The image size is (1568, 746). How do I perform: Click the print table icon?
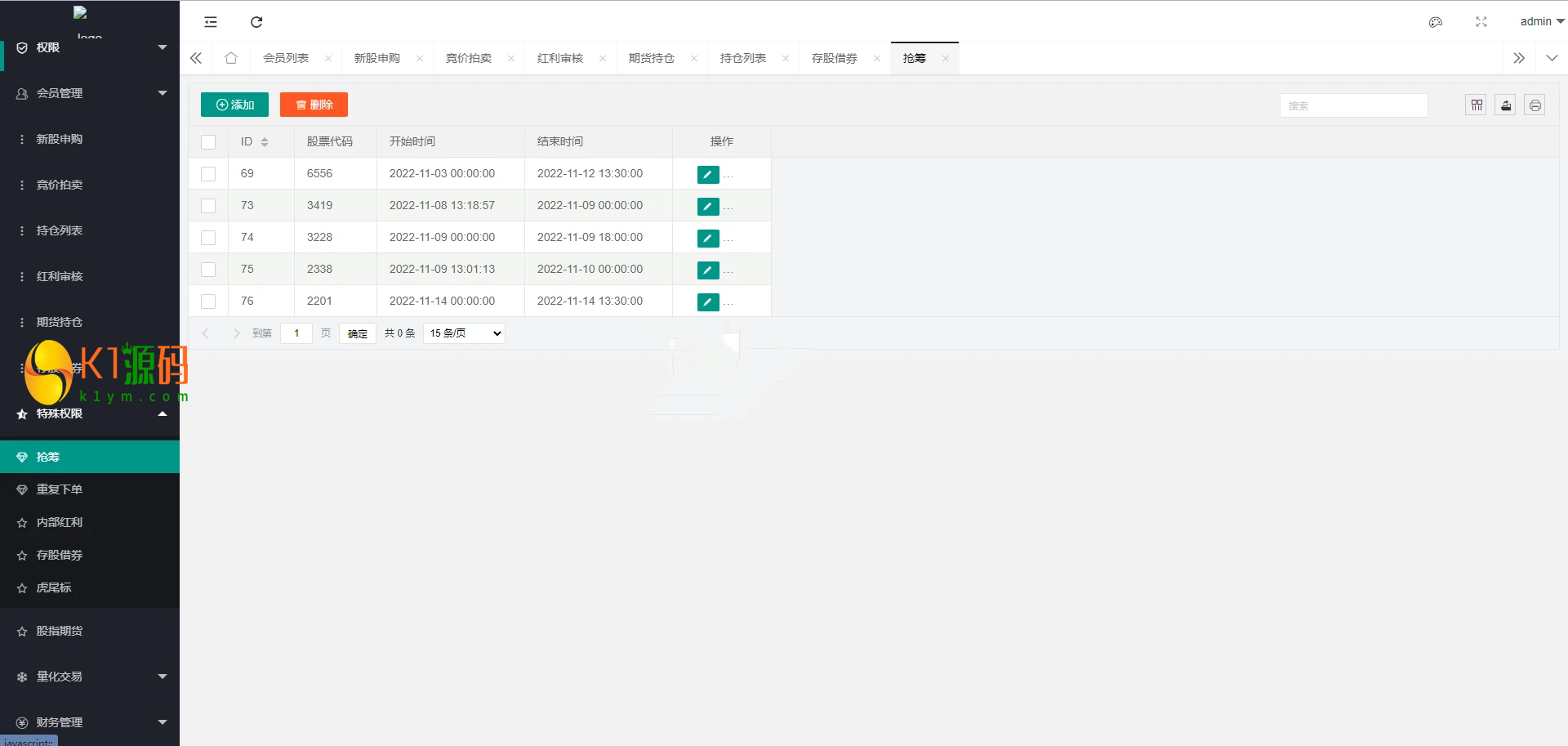pyautogui.click(x=1535, y=105)
